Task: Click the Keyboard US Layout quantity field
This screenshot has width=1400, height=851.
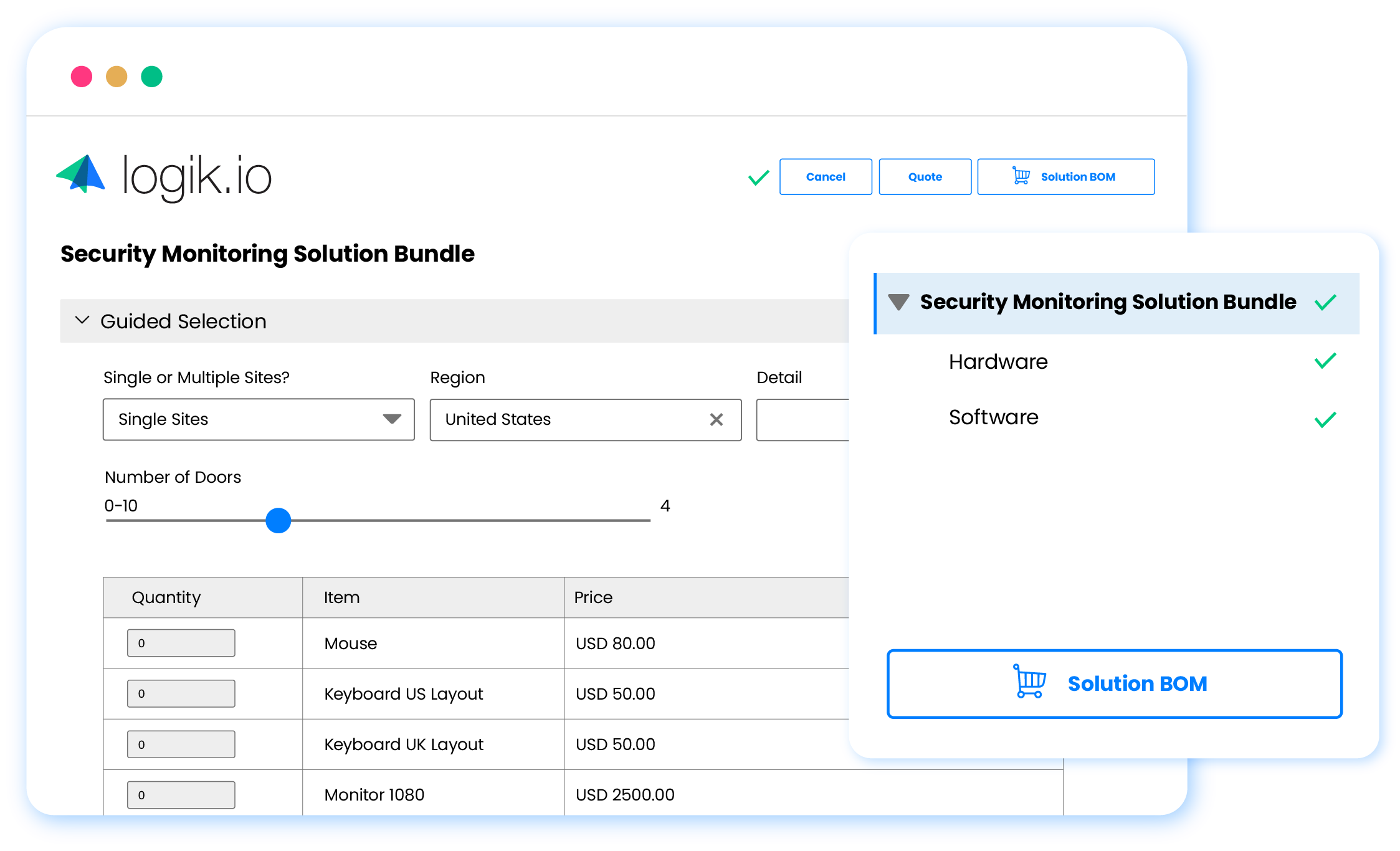Action: click(x=181, y=693)
